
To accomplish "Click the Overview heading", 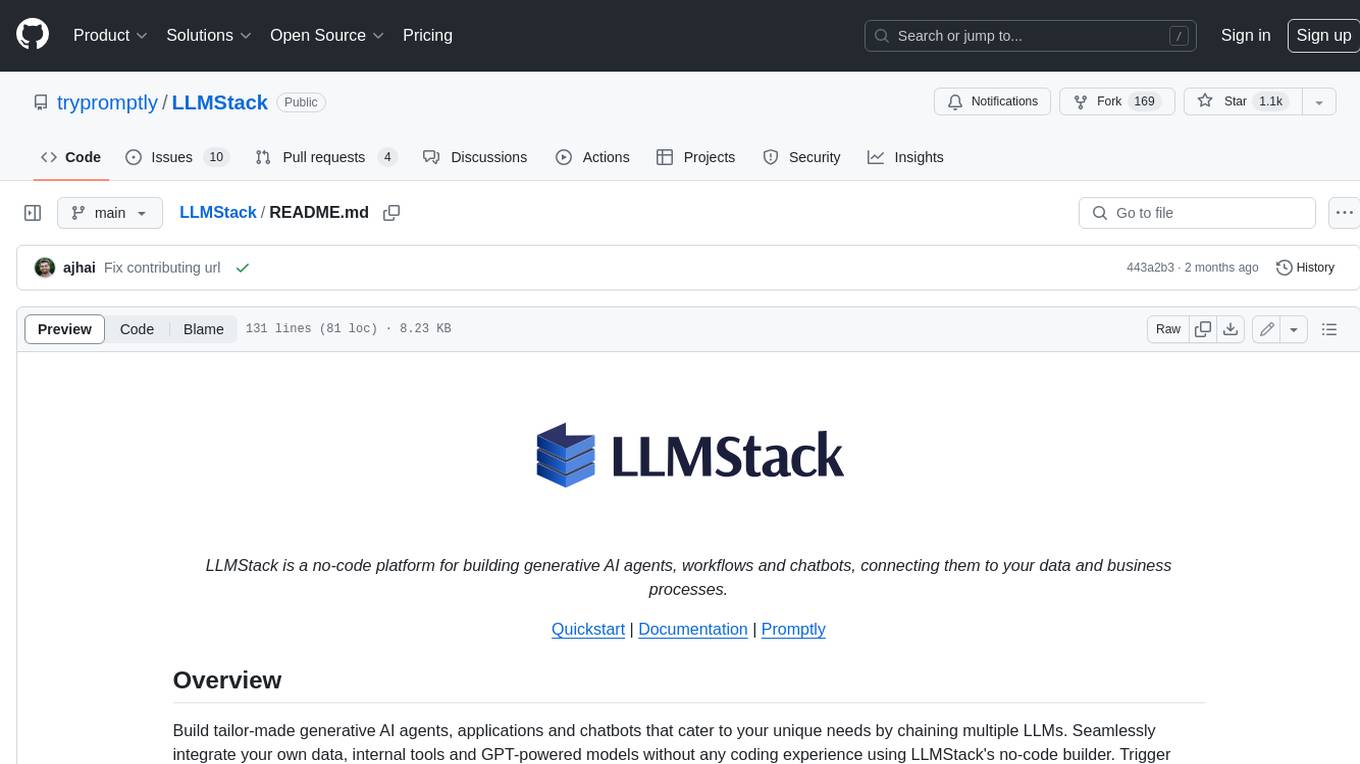I will tap(227, 680).
